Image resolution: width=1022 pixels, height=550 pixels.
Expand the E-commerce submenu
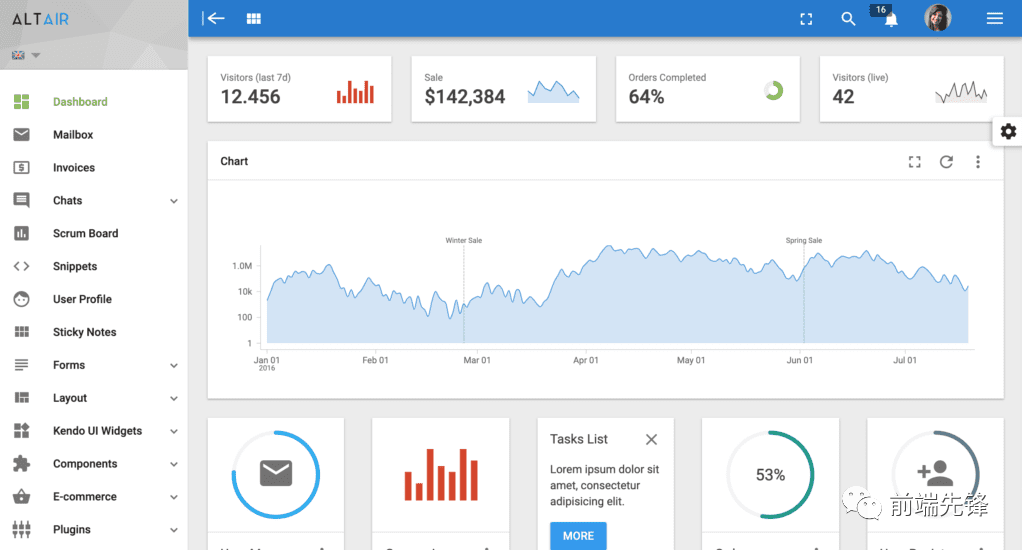[173, 497]
